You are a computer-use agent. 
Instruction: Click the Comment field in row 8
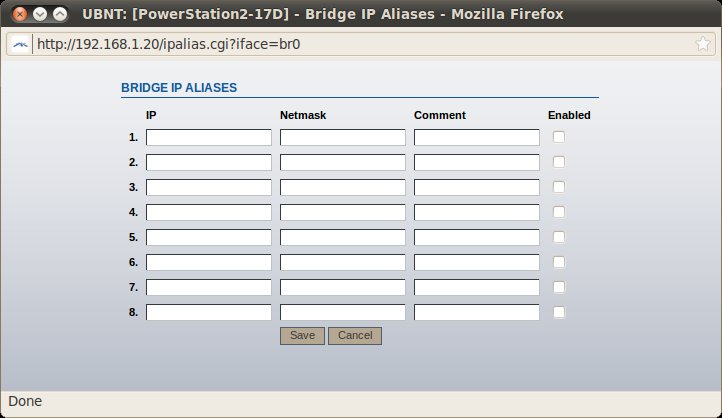pyautogui.click(x=477, y=312)
